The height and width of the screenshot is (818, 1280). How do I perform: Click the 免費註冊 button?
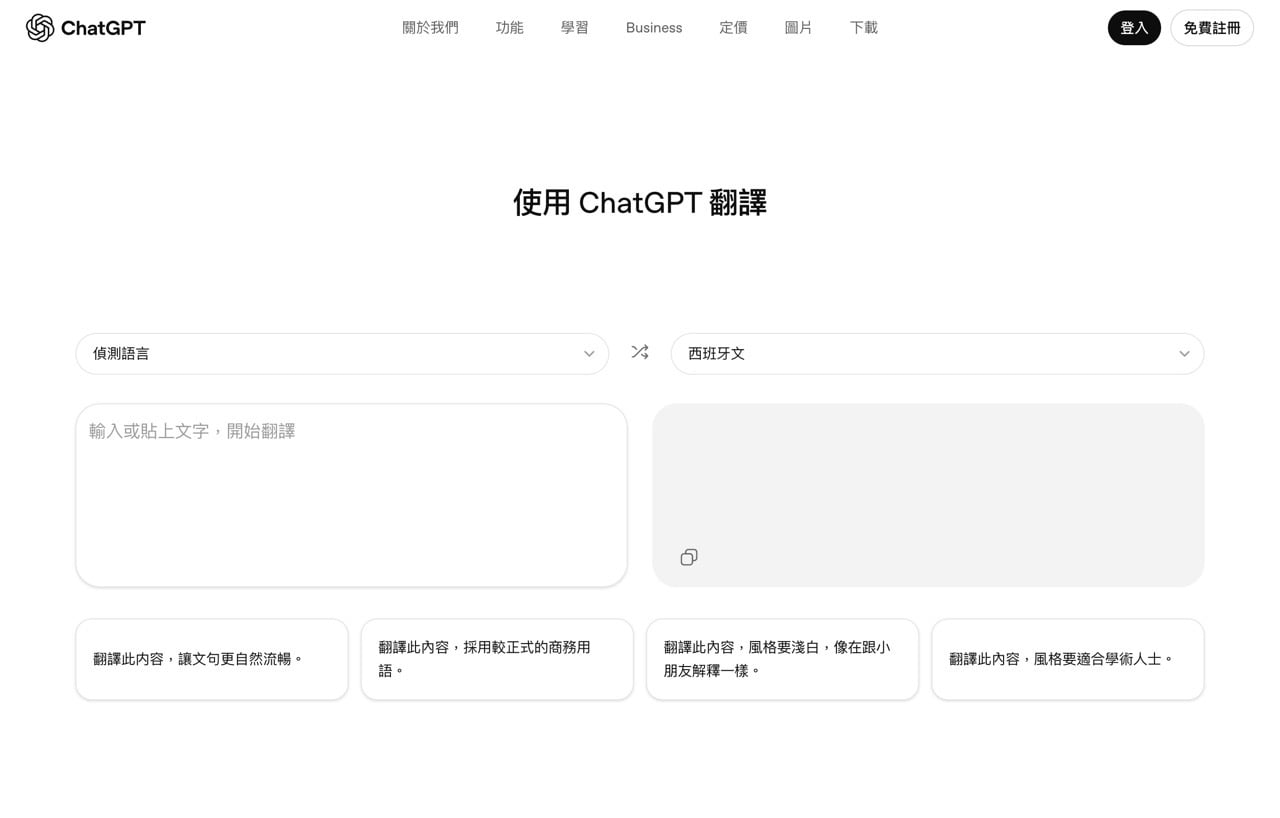(1211, 27)
